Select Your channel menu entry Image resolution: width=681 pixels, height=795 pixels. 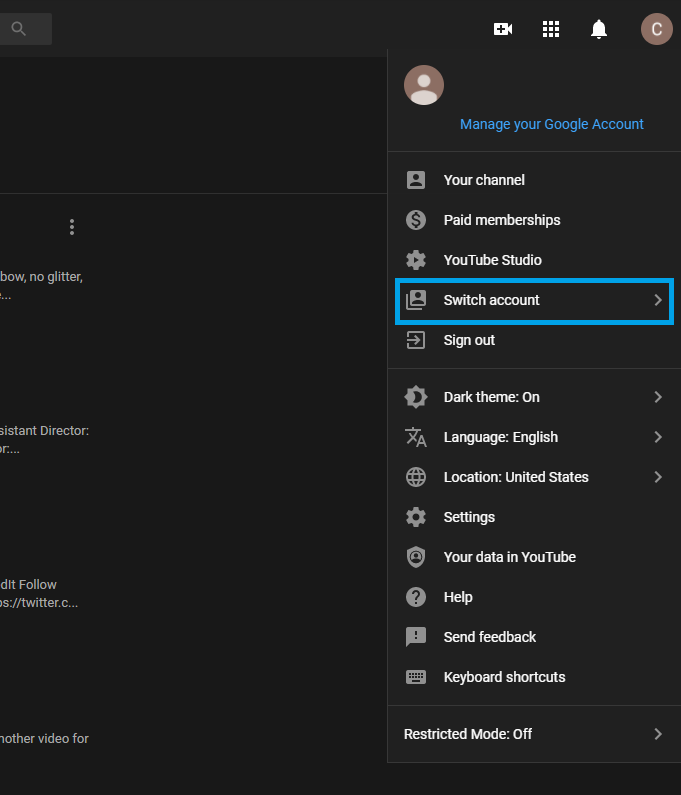click(534, 180)
